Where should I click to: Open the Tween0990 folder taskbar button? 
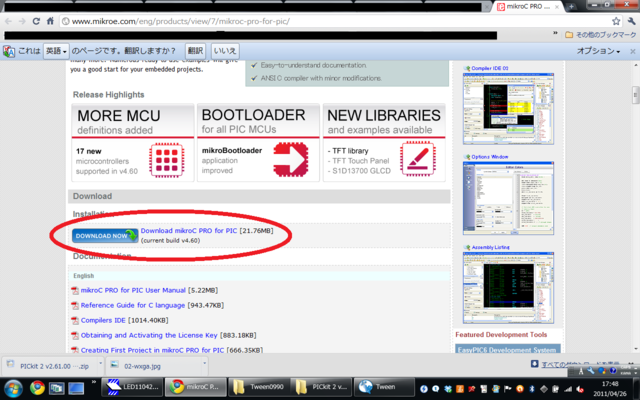point(259,387)
